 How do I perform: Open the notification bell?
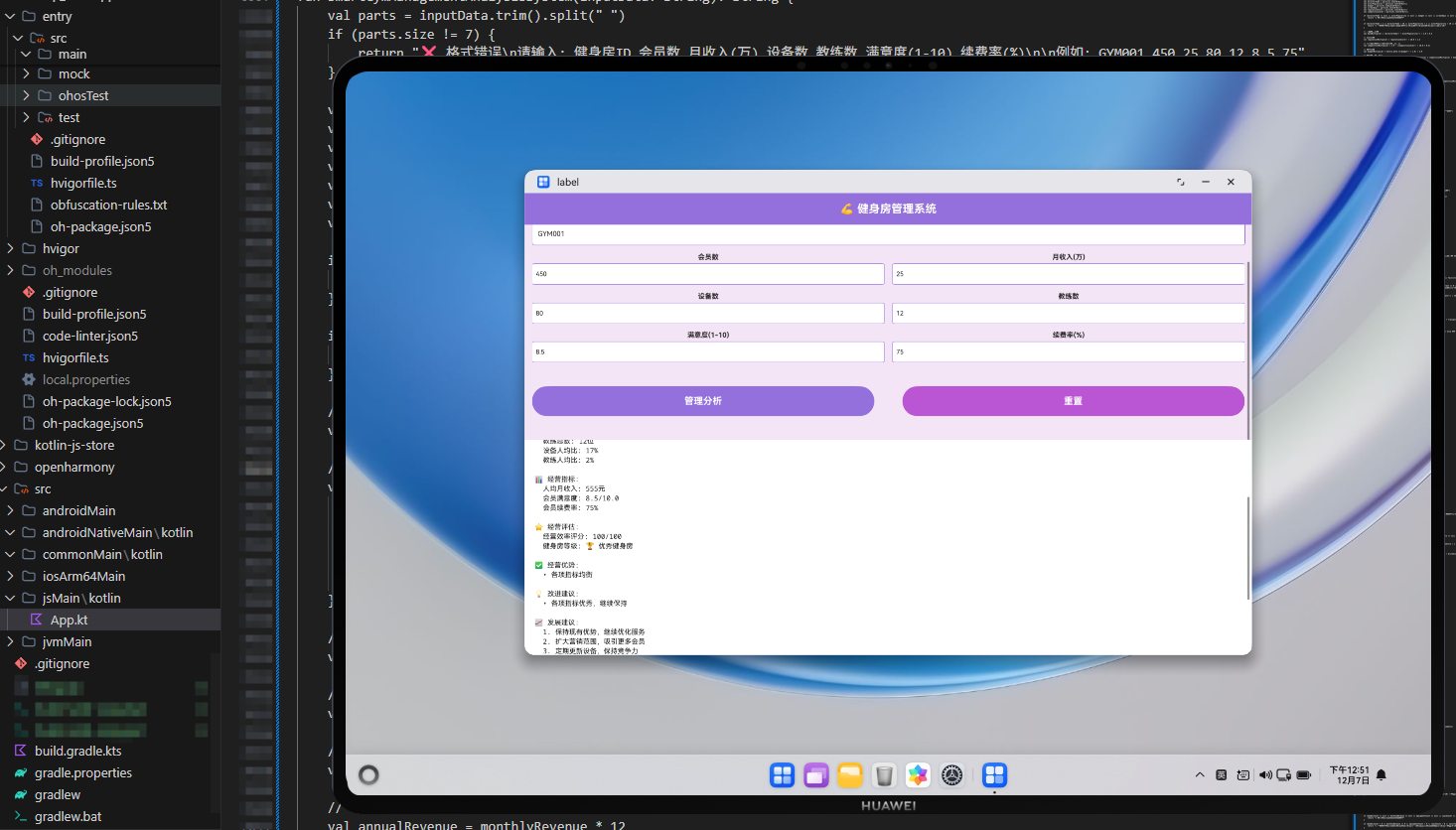pyautogui.click(x=1381, y=775)
